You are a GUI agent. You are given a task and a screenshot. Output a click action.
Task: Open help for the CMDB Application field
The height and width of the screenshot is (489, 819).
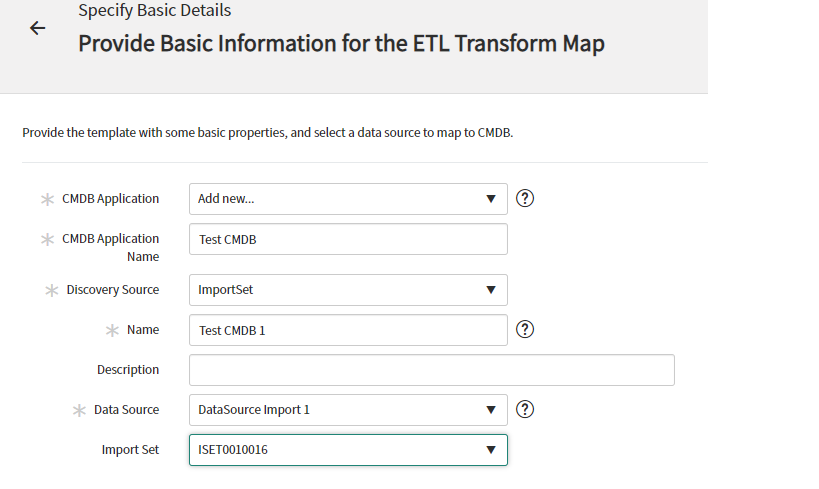point(525,199)
